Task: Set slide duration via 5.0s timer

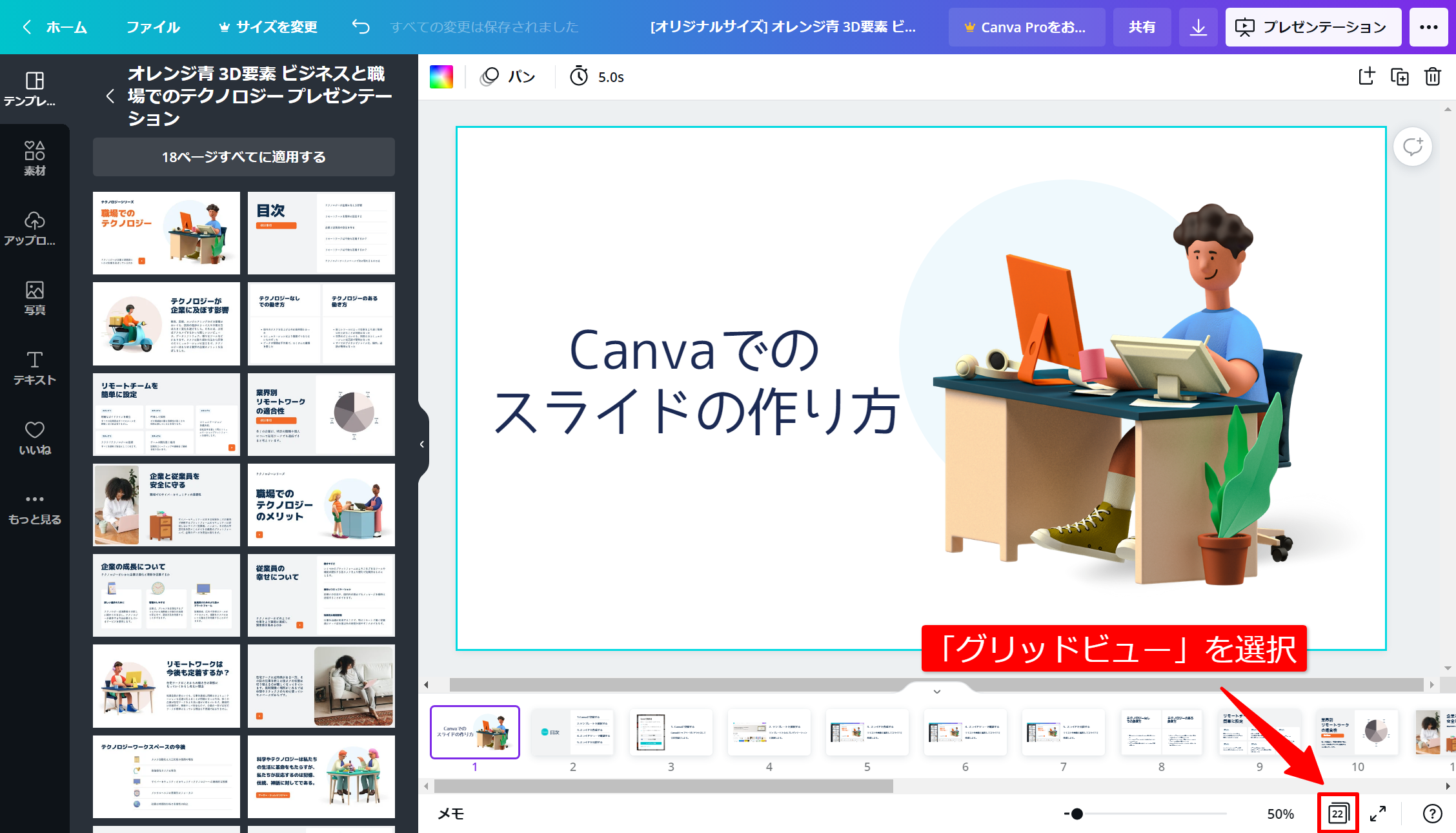Action: 597,77
